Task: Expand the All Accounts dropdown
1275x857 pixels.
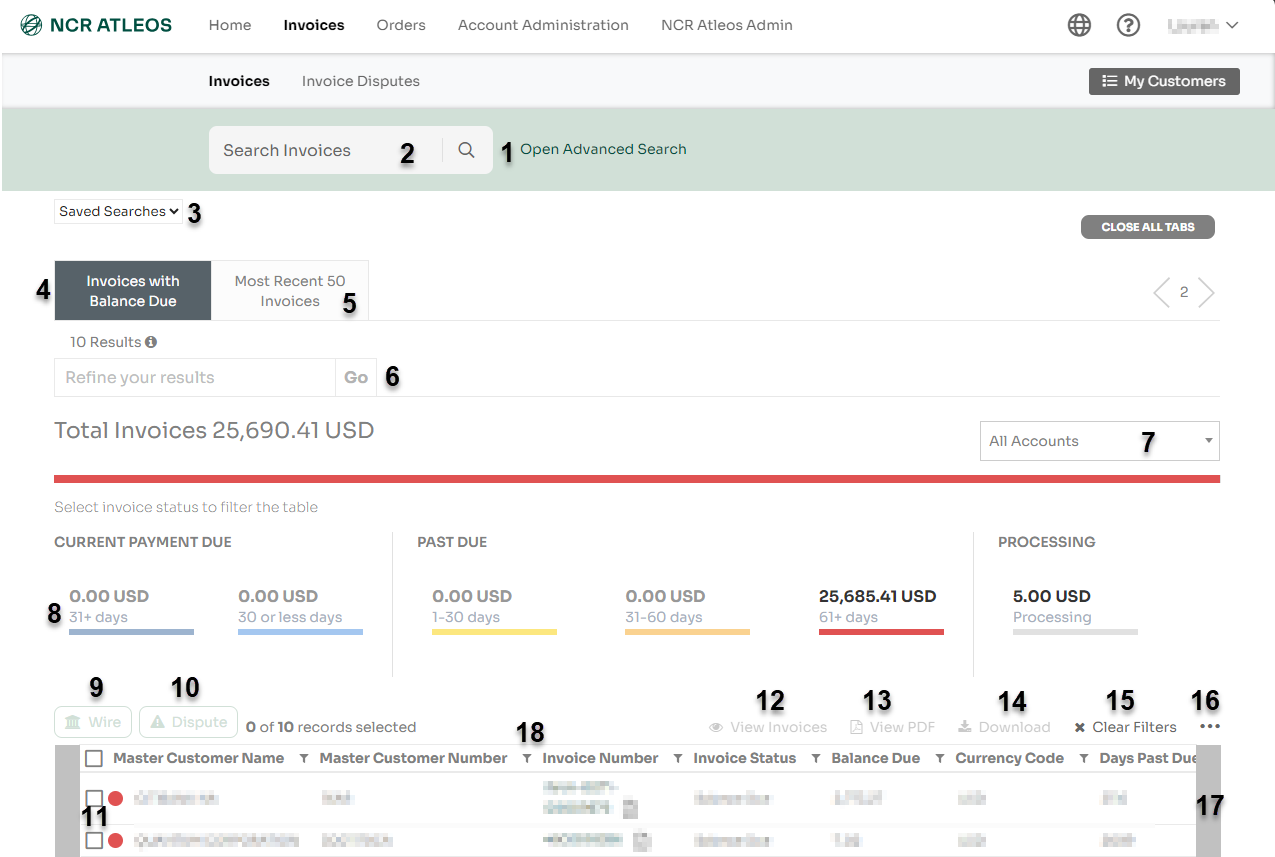Action: [1099, 441]
